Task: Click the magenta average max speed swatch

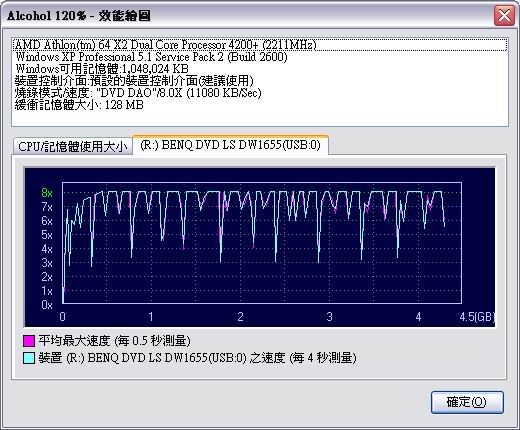Action: tap(29, 341)
